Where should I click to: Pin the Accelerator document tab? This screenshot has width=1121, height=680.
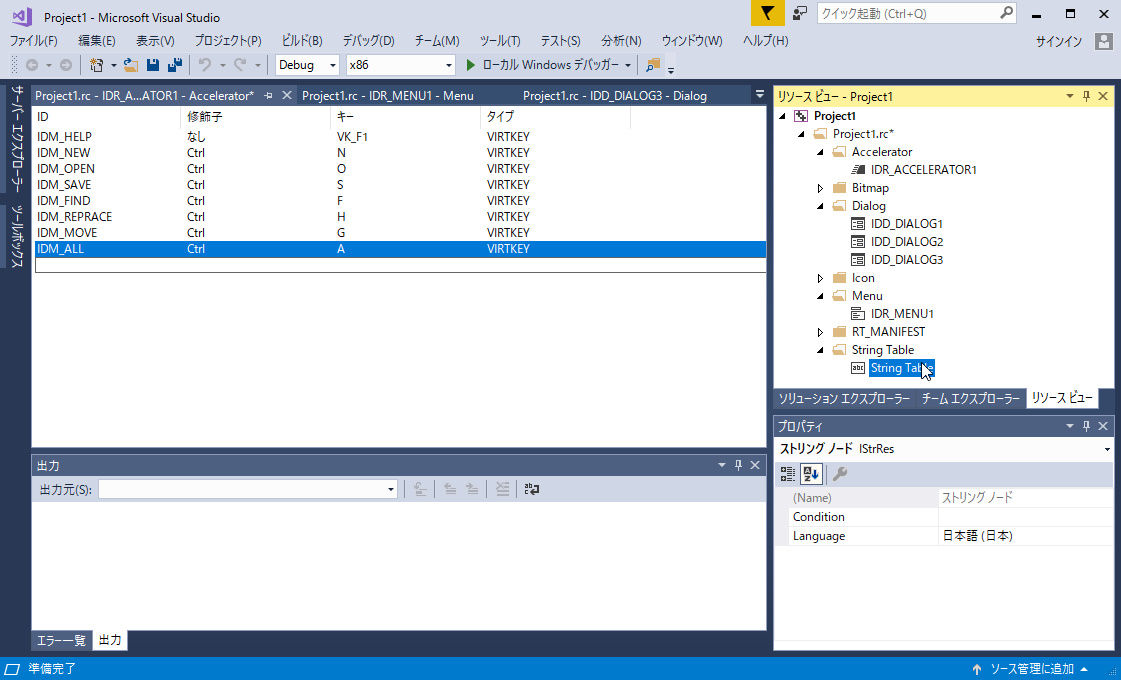click(x=268, y=96)
